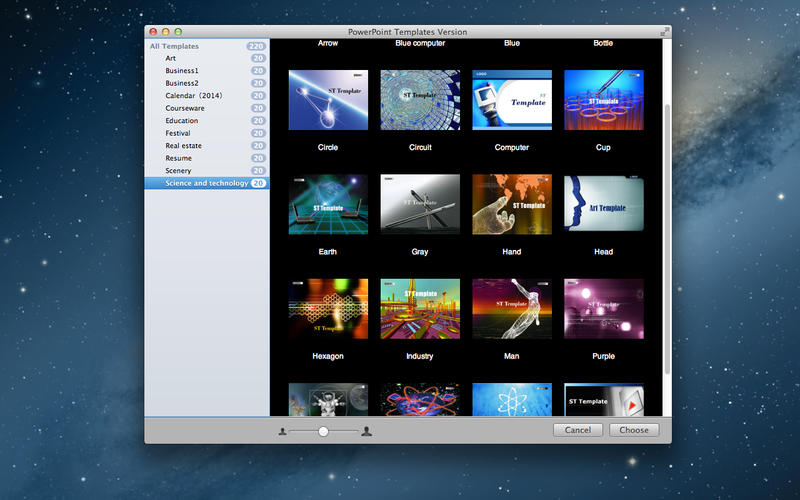
Task: Open the Art category
Action: pyautogui.click(x=171, y=58)
